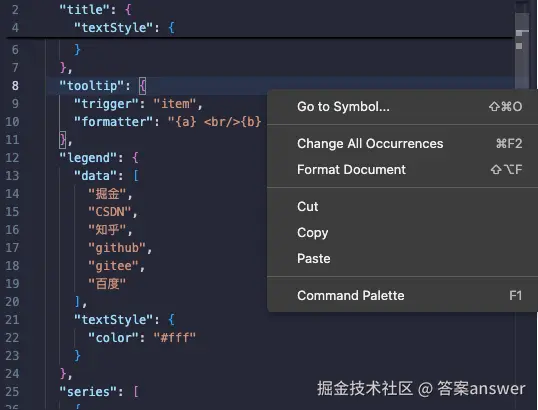
Task: Place cursor on "#fff" color value
Action: tap(175, 338)
